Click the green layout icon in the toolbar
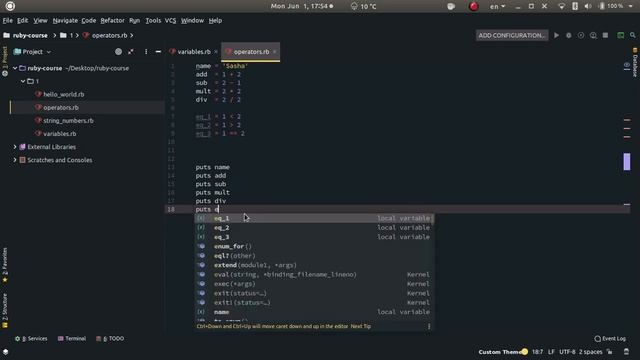The height and width of the screenshot is (360, 640). click(620, 36)
